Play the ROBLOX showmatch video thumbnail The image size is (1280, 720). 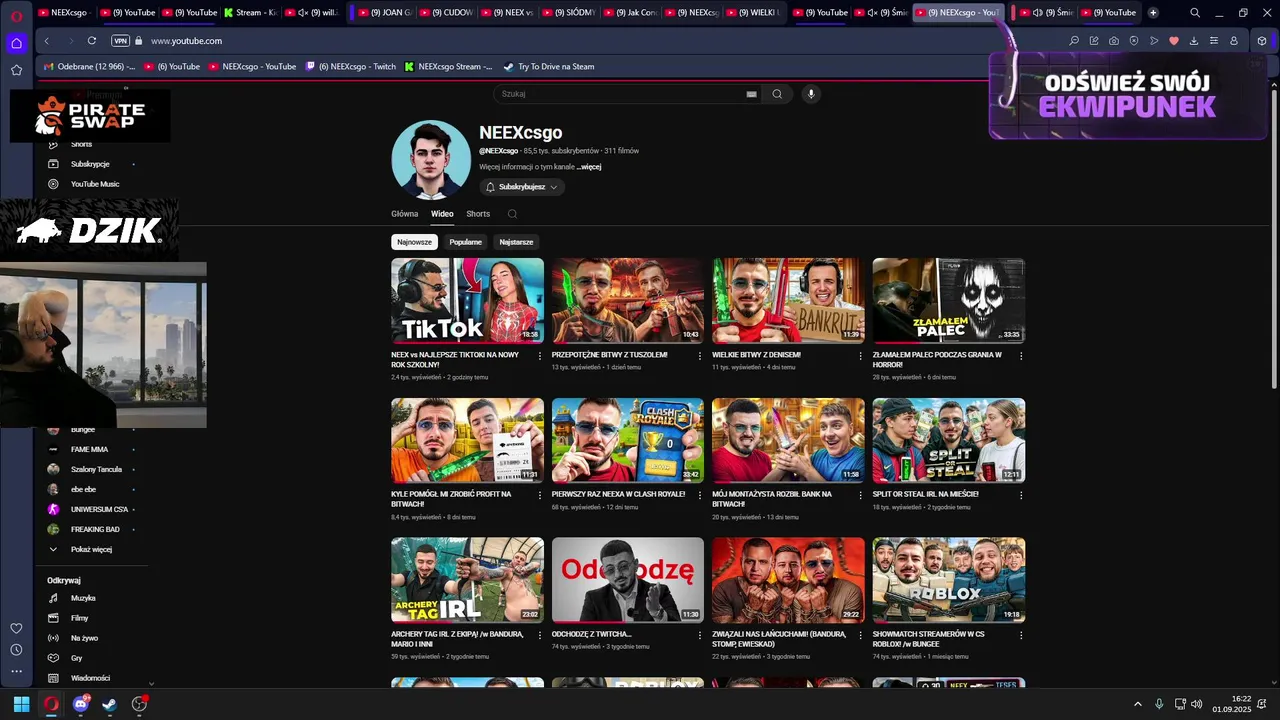948,580
